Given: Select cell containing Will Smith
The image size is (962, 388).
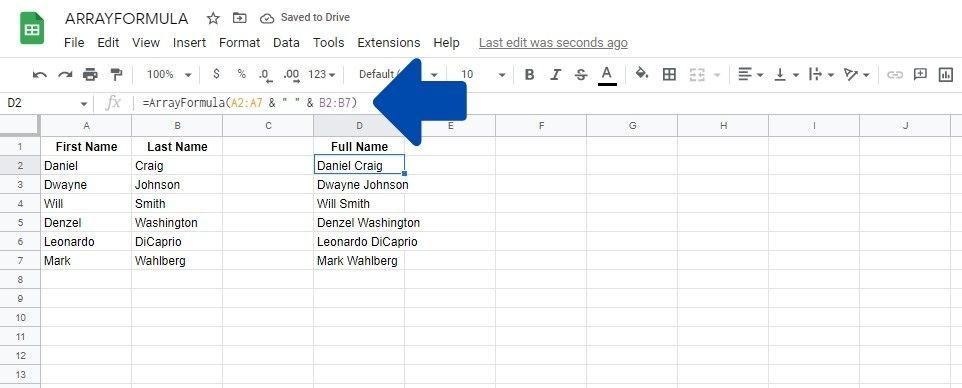Looking at the screenshot, I should tap(359, 204).
